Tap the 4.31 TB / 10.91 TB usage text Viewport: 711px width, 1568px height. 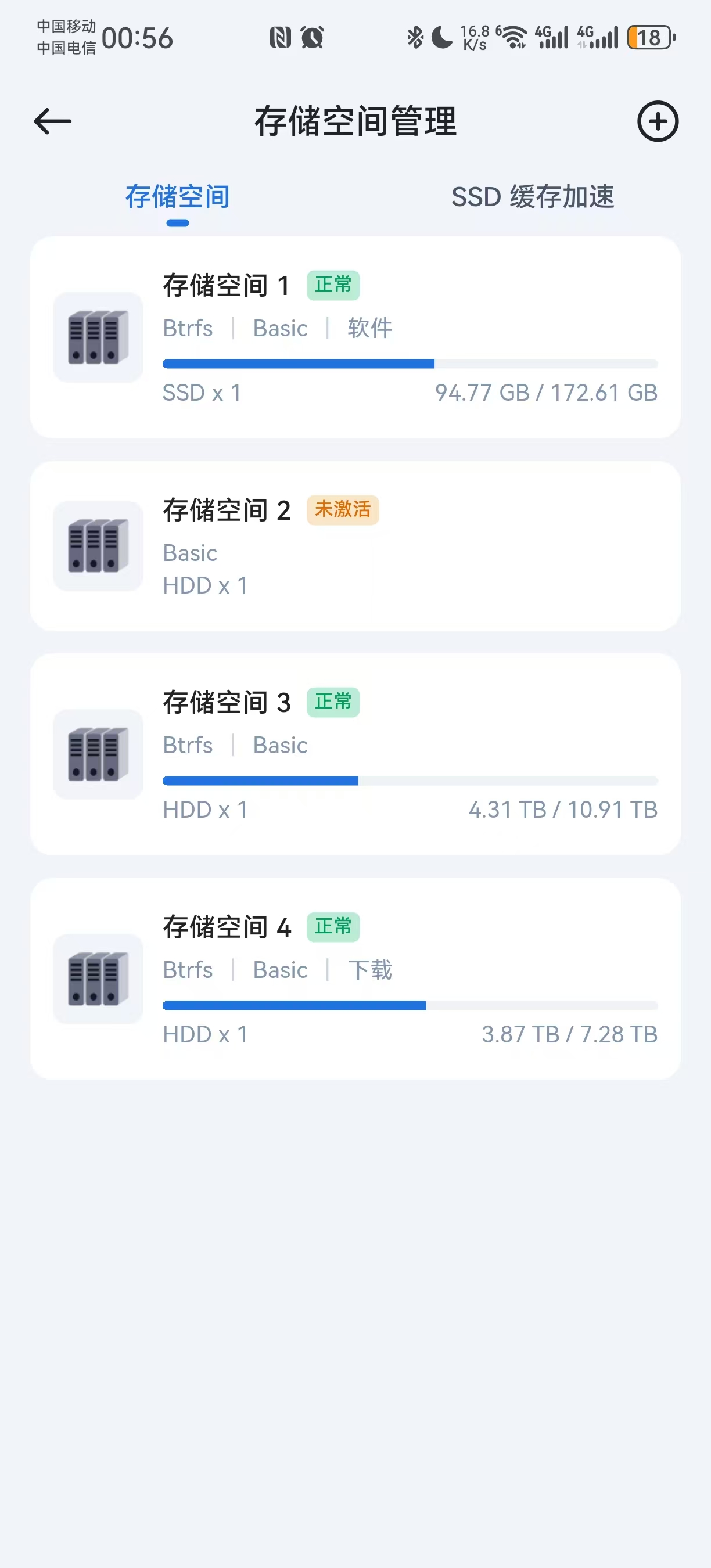[562, 810]
